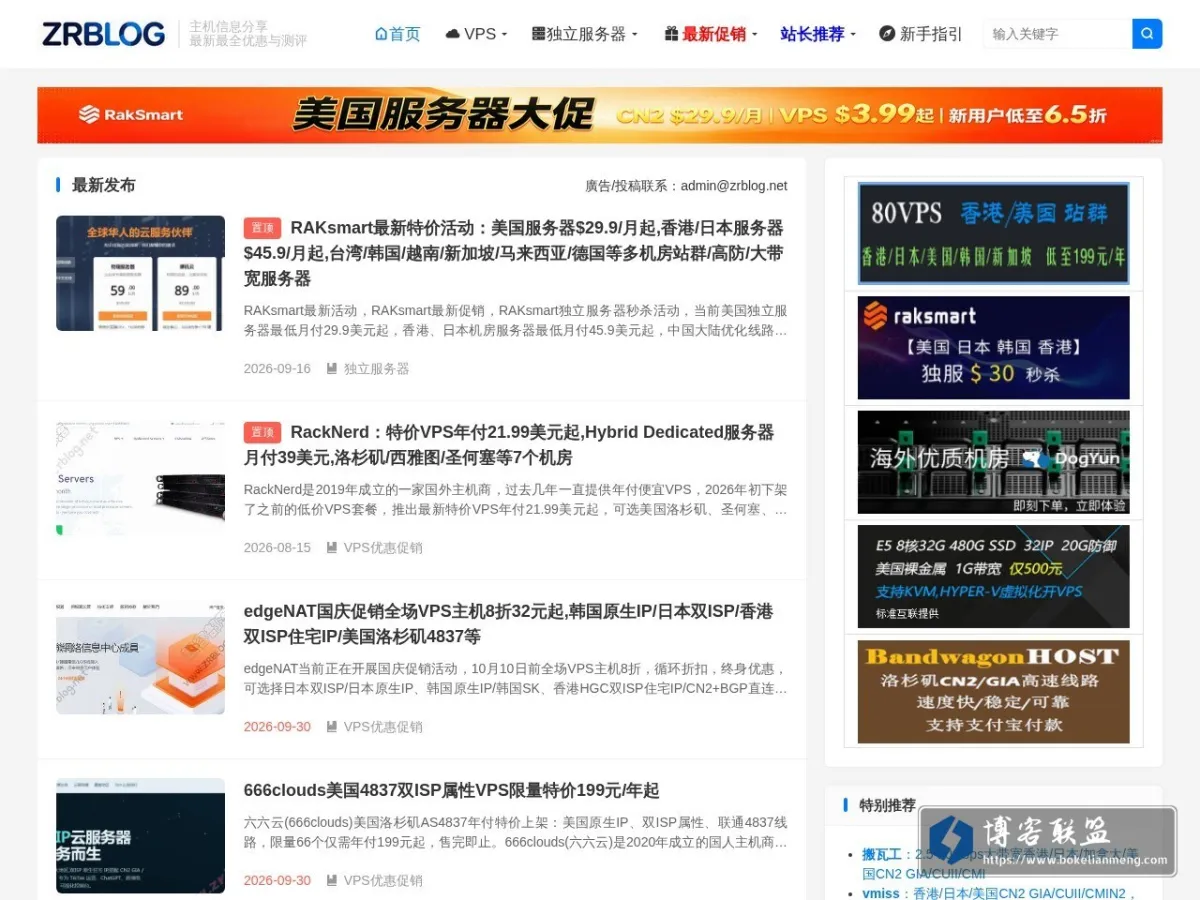Open edgeNAT国庆促销 article title
The height and width of the screenshot is (900, 1200).
point(508,624)
